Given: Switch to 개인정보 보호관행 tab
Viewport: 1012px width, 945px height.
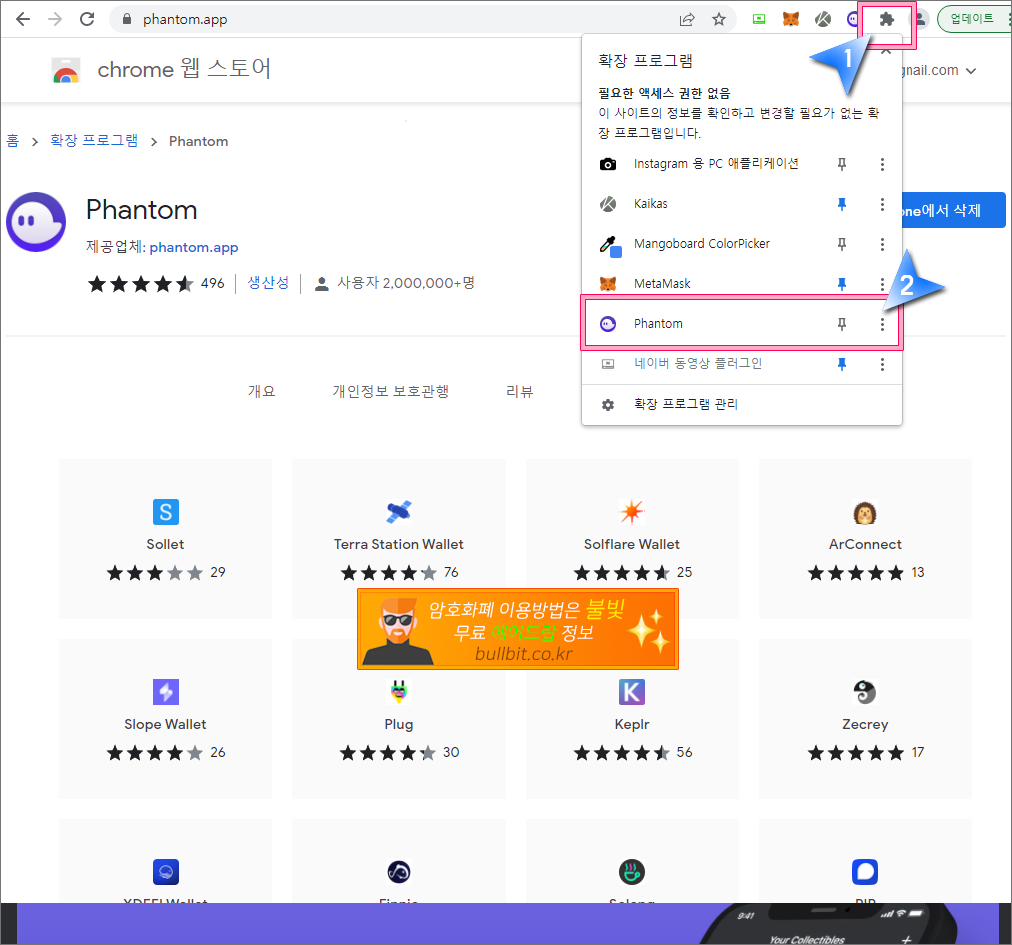Looking at the screenshot, I should click(x=390, y=391).
